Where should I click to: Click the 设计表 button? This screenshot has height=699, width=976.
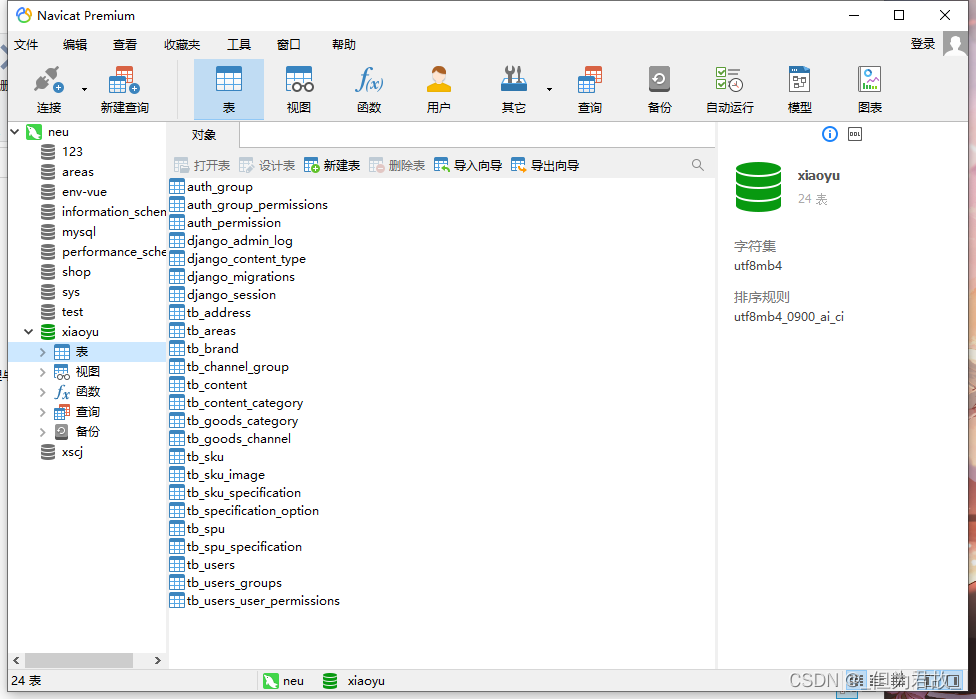(x=267, y=165)
